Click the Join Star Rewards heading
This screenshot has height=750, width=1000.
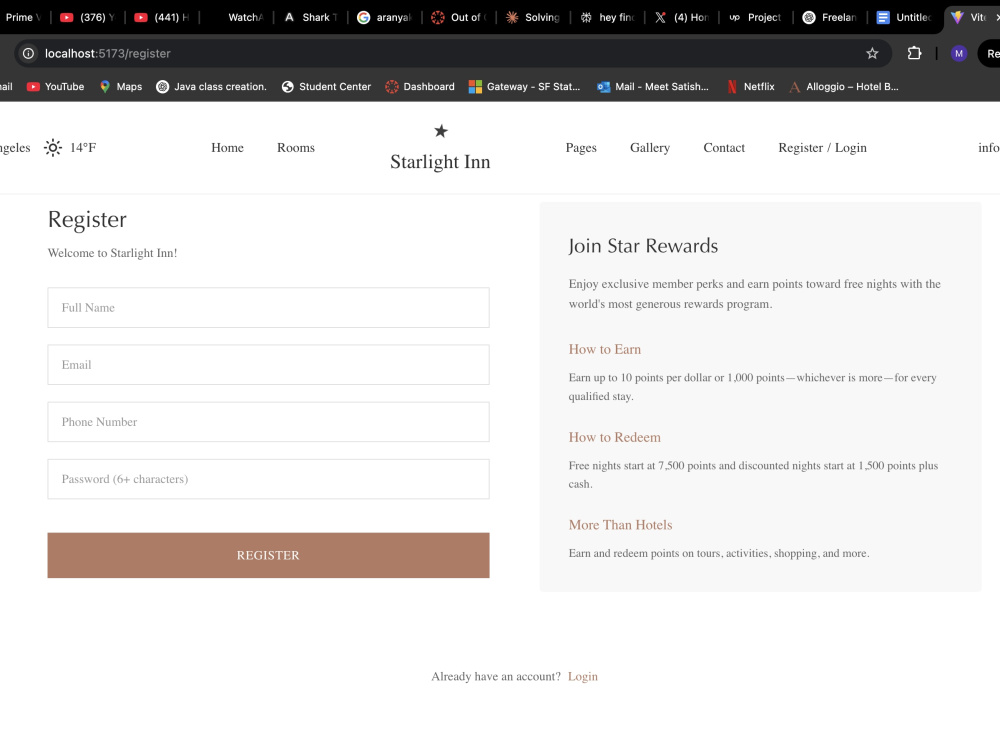click(x=643, y=246)
